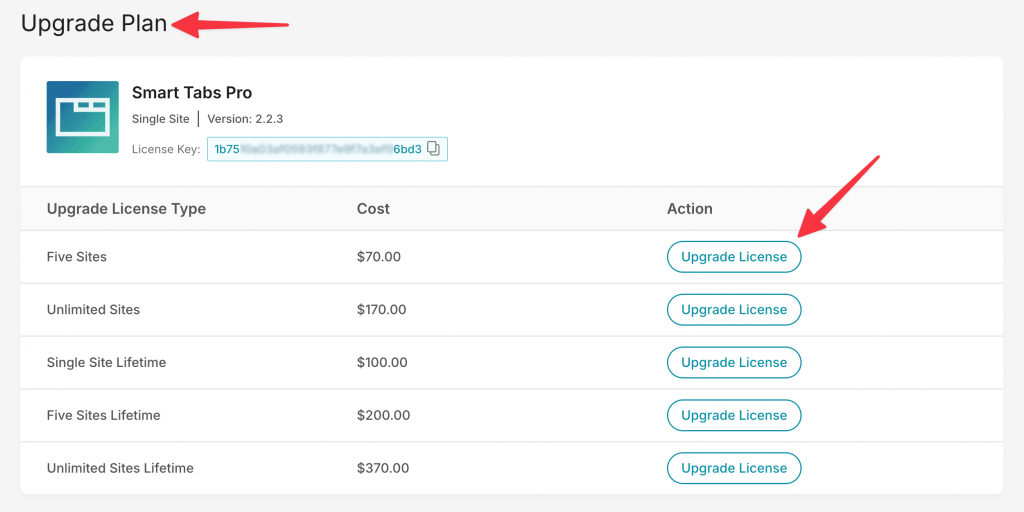
Task: Copy the license key with the copy icon
Action: pyautogui.click(x=434, y=149)
